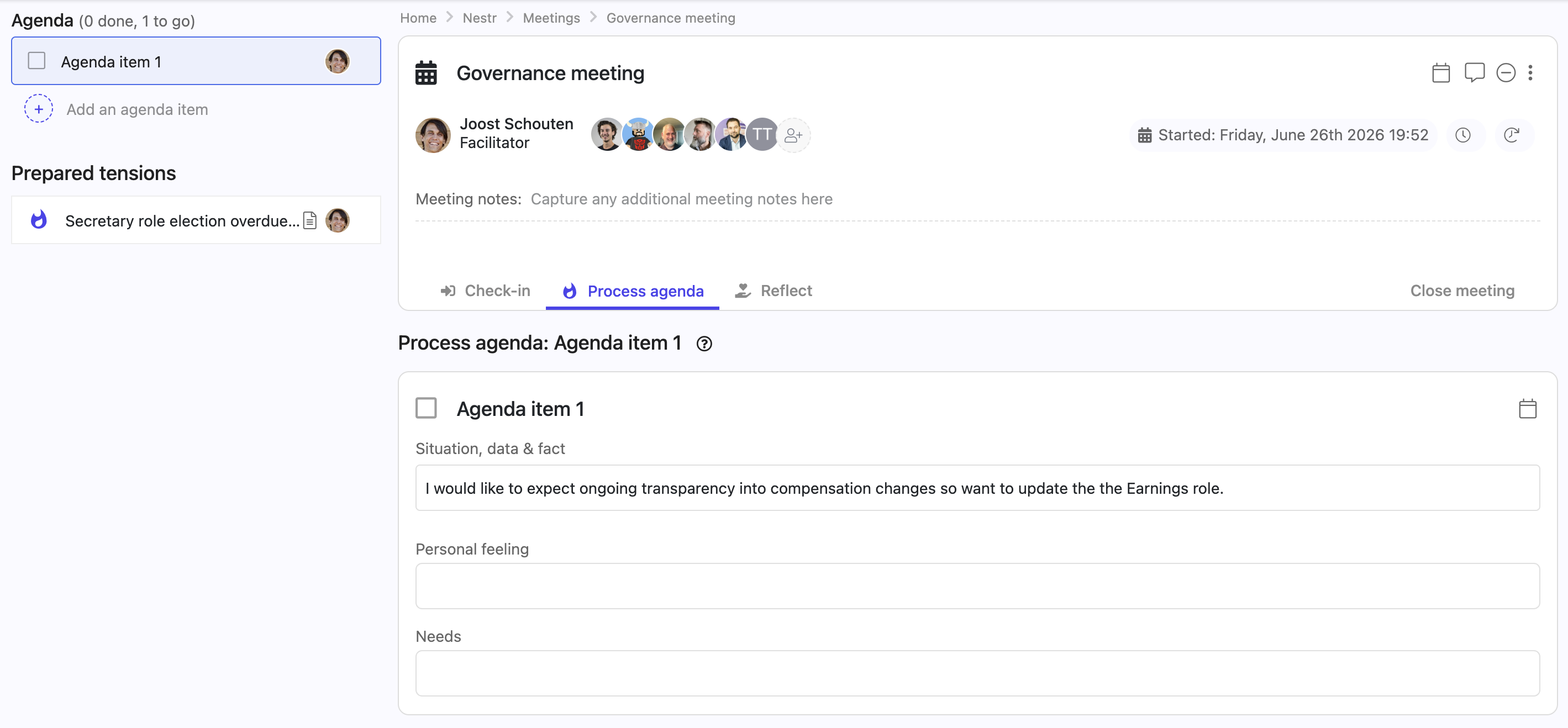Image resolution: width=1568 pixels, height=728 pixels.
Task: Click the first participant avatar after facilitator
Action: click(606, 135)
